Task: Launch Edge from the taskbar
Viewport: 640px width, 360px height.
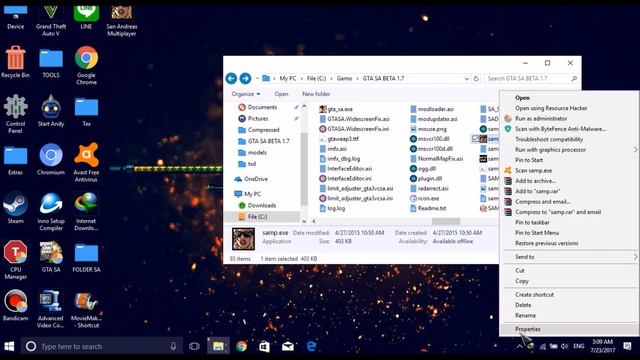Action: [311, 347]
